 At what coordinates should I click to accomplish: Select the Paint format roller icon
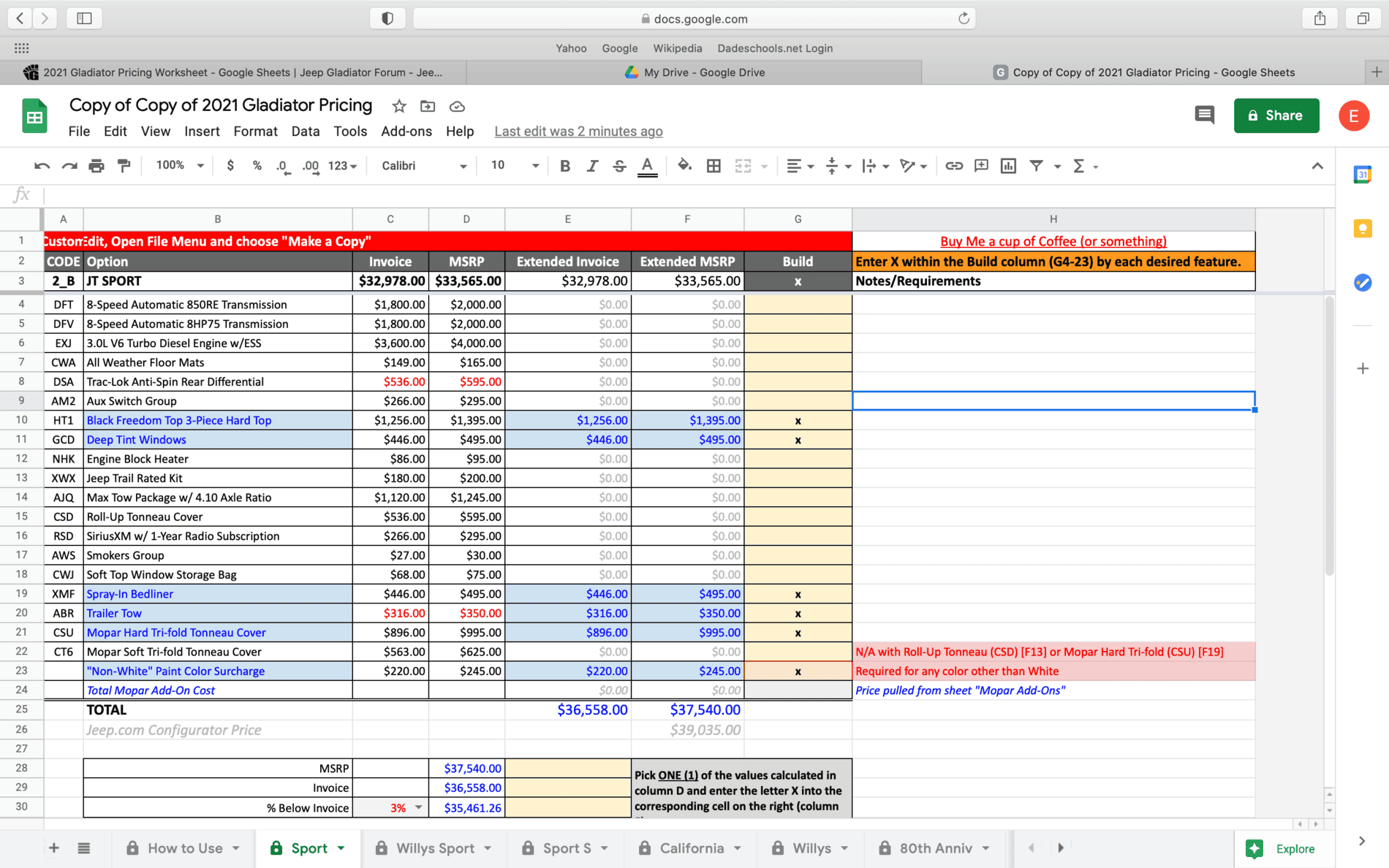(124, 166)
